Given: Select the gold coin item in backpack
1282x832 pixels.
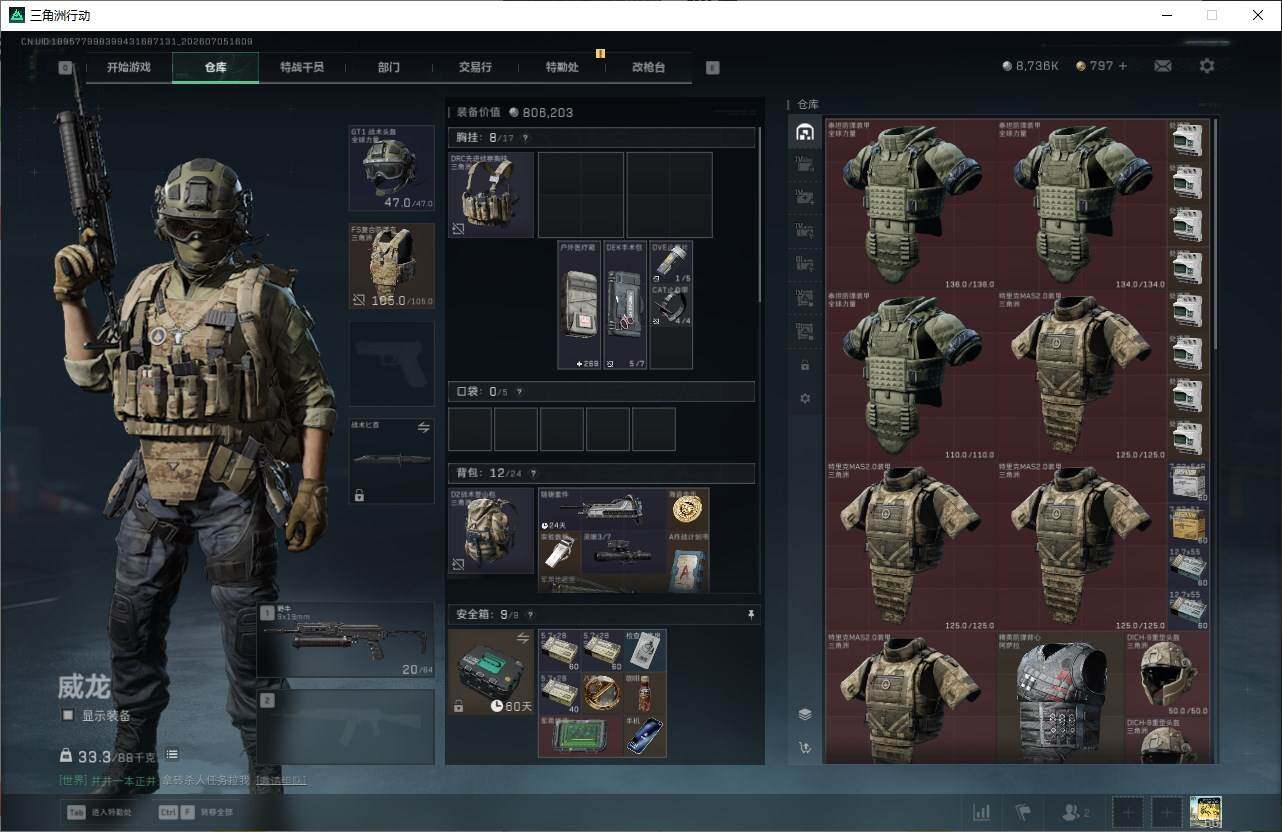Looking at the screenshot, I should click(x=688, y=509).
